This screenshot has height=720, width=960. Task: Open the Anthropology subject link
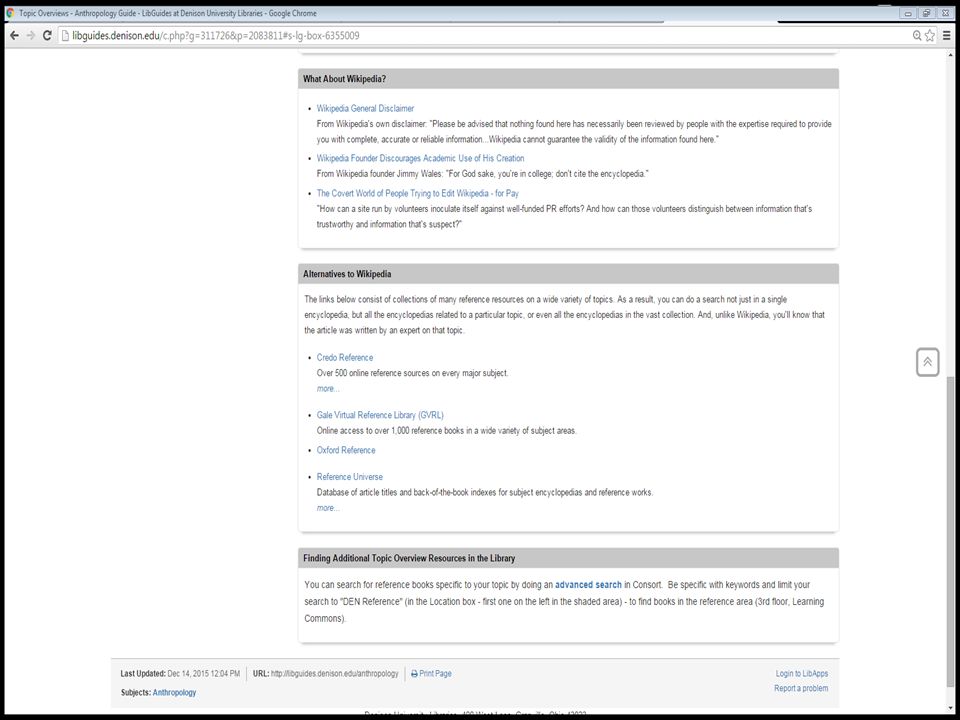pyautogui.click(x=174, y=692)
